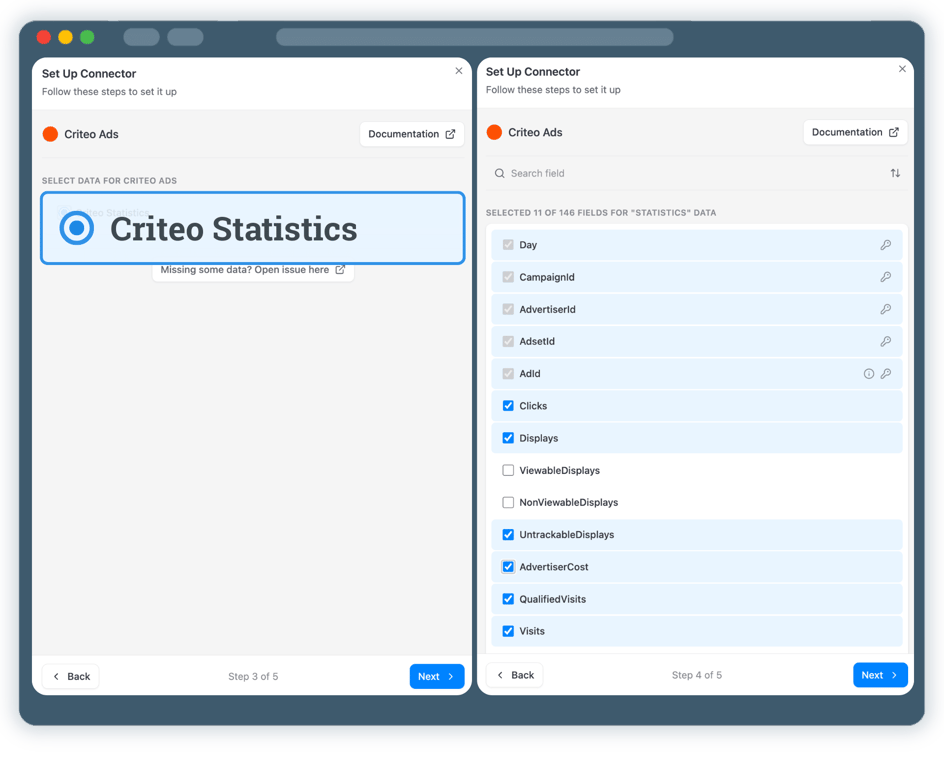944x768 pixels.
Task: Select the Criteo Statistics radio button
Action: pyautogui.click(x=76, y=228)
